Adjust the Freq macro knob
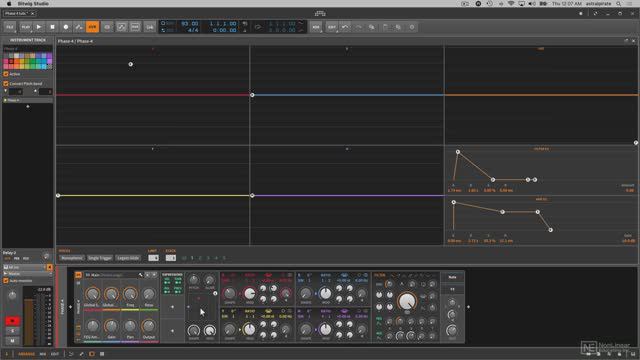 [130, 293]
